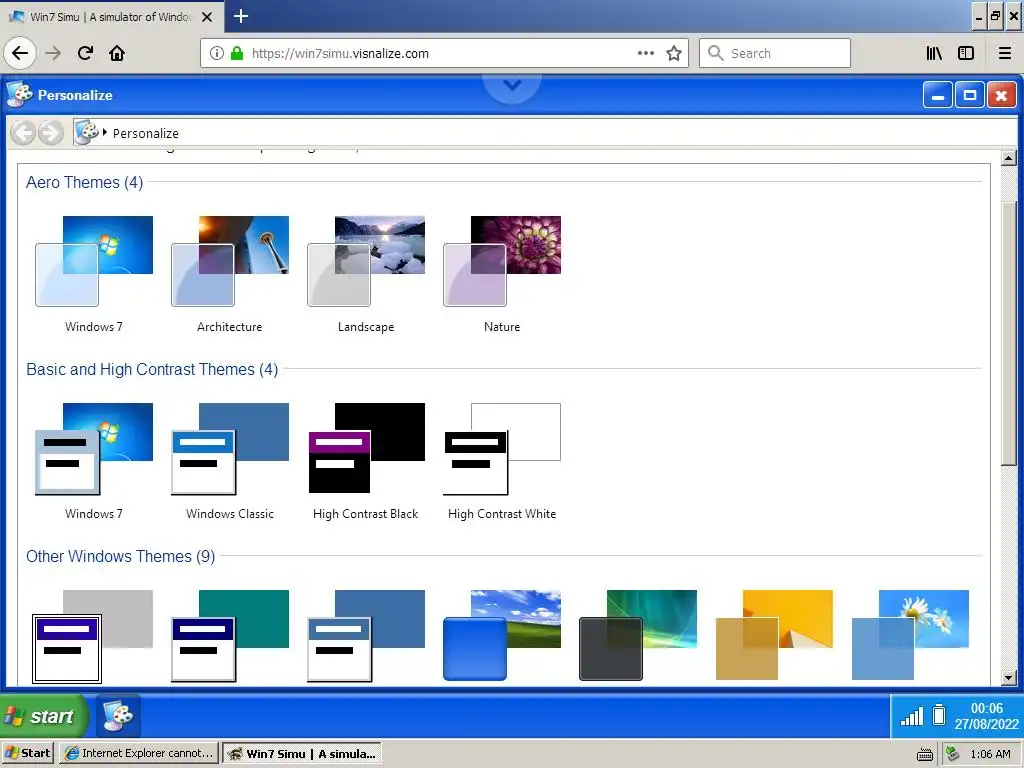This screenshot has width=1024, height=768.
Task: Click the battery tray icon in the simulator
Action: (x=939, y=715)
